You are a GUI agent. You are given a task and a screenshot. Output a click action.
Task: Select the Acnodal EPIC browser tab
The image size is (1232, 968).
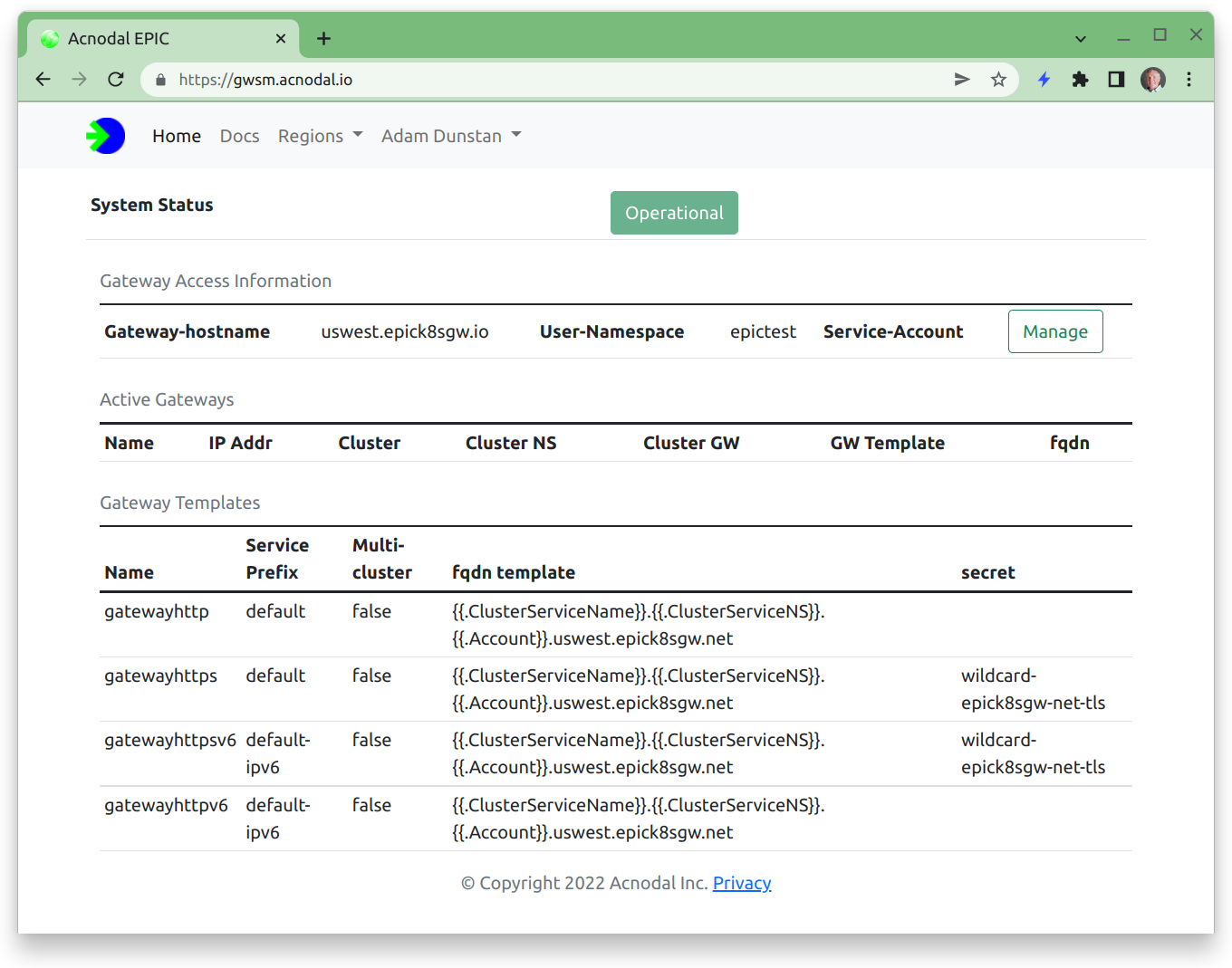[163, 38]
